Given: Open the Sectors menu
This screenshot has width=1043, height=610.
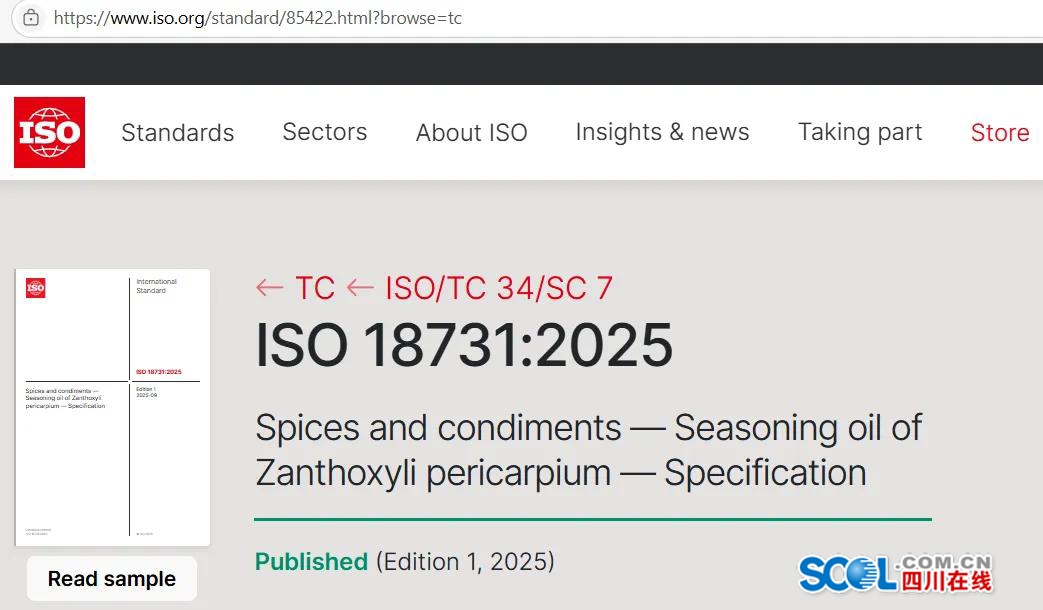Looking at the screenshot, I should click(324, 133).
